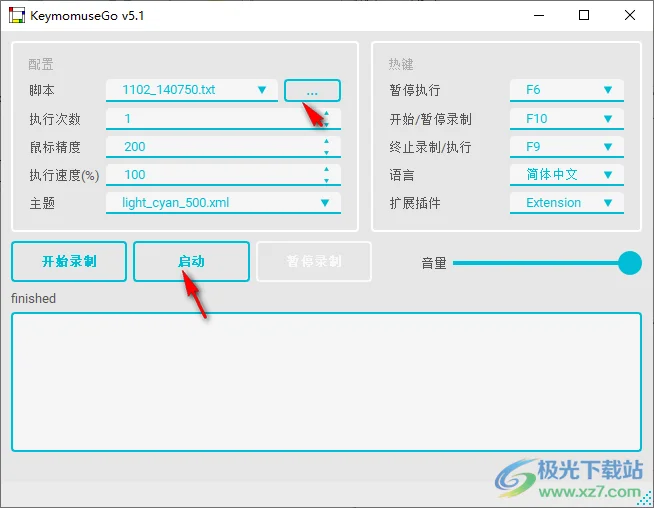Click inside the empty log output box
This screenshot has width=654, height=508.
[x=327, y=382]
